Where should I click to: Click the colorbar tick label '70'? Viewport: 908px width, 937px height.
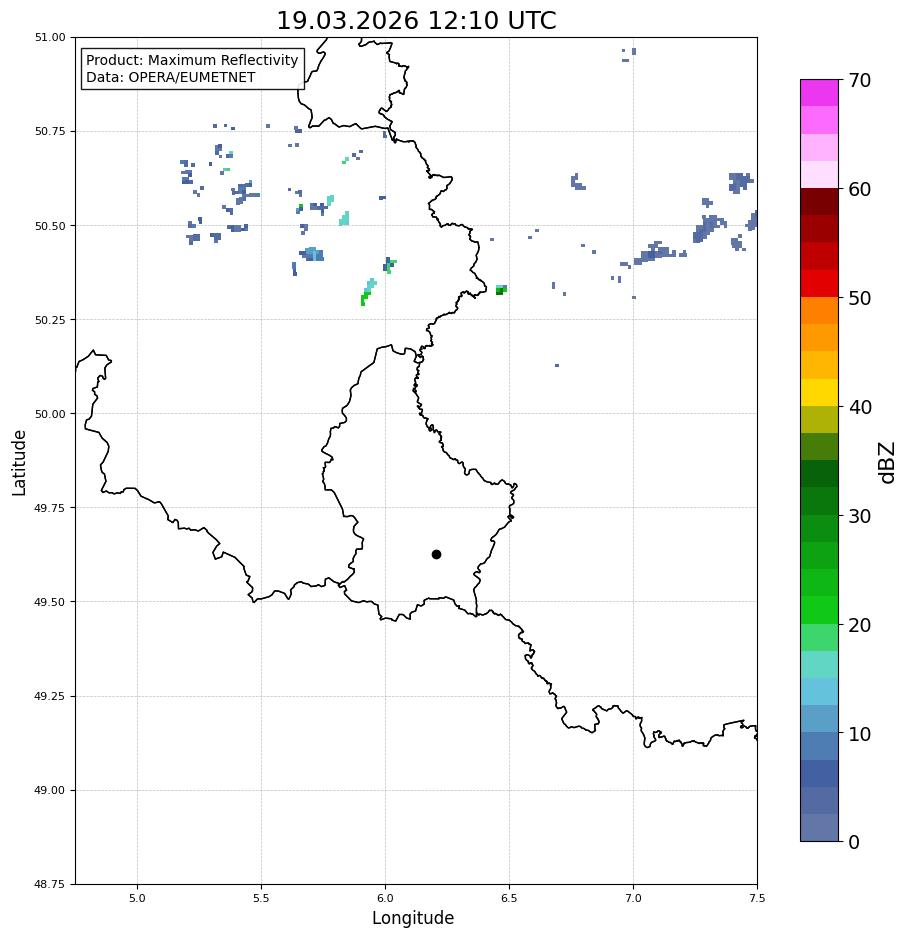pyautogui.click(x=860, y=80)
